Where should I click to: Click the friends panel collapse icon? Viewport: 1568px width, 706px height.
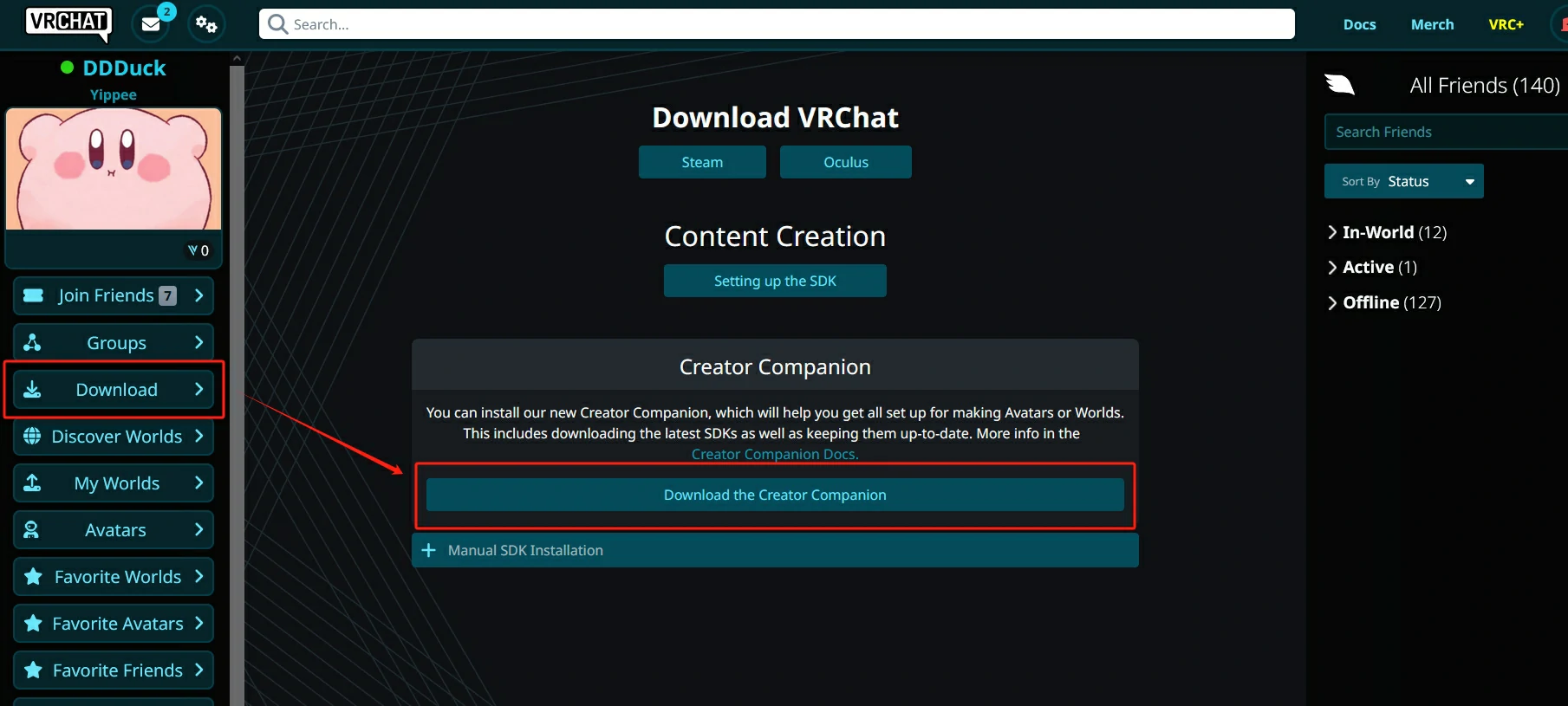tap(1339, 84)
